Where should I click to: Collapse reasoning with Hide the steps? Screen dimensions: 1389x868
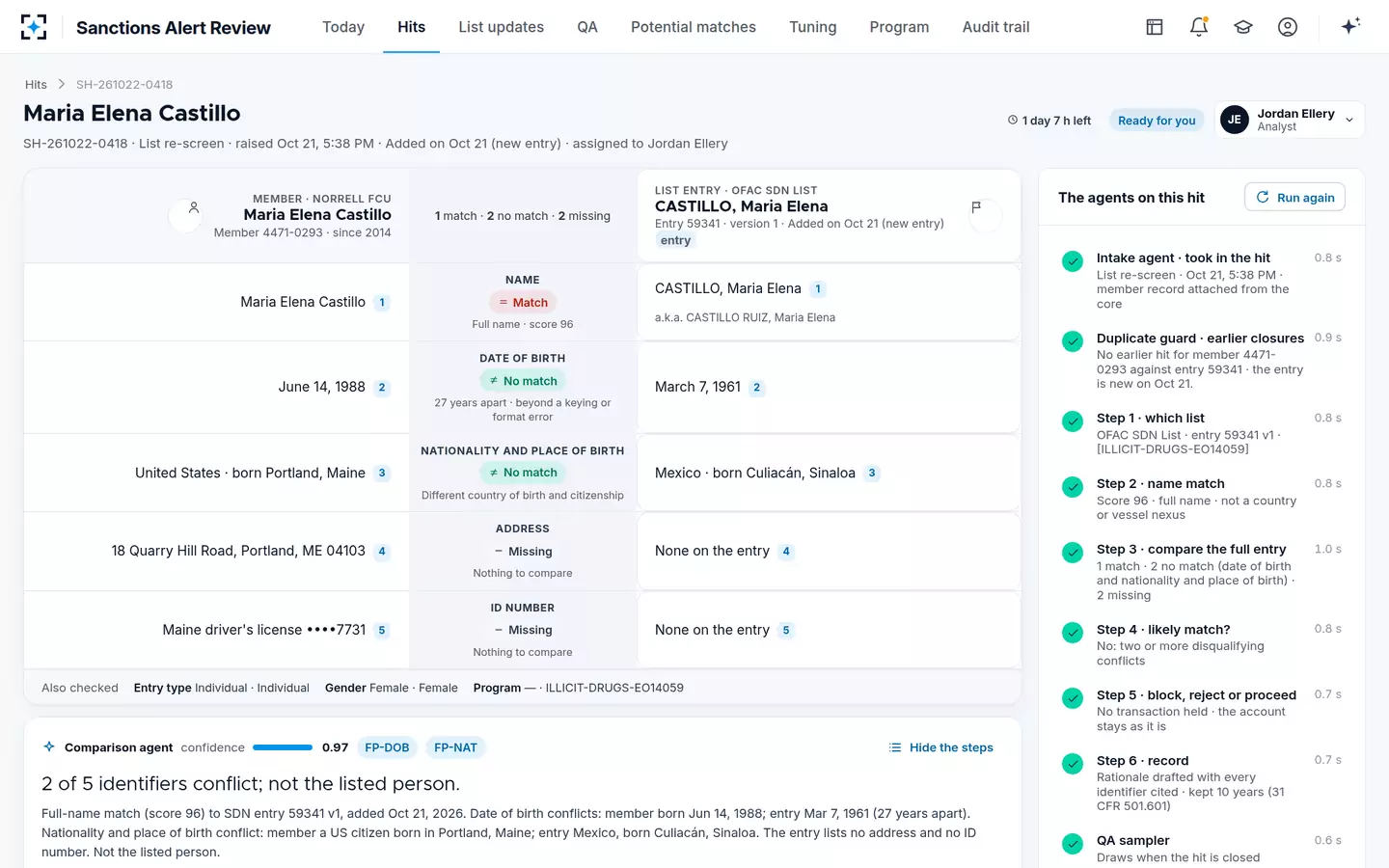pyautogui.click(x=940, y=747)
